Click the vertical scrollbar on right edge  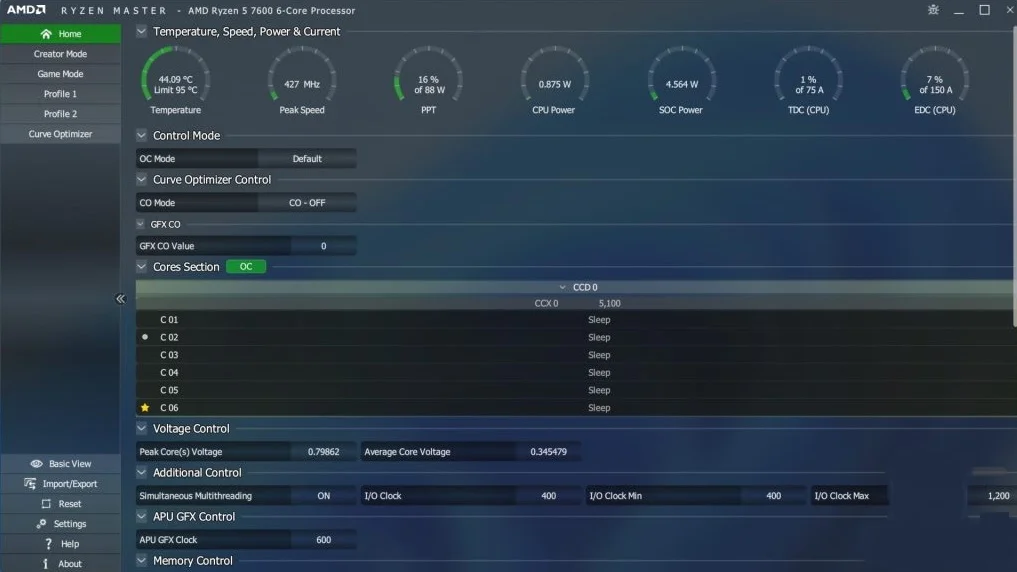[1014, 175]
